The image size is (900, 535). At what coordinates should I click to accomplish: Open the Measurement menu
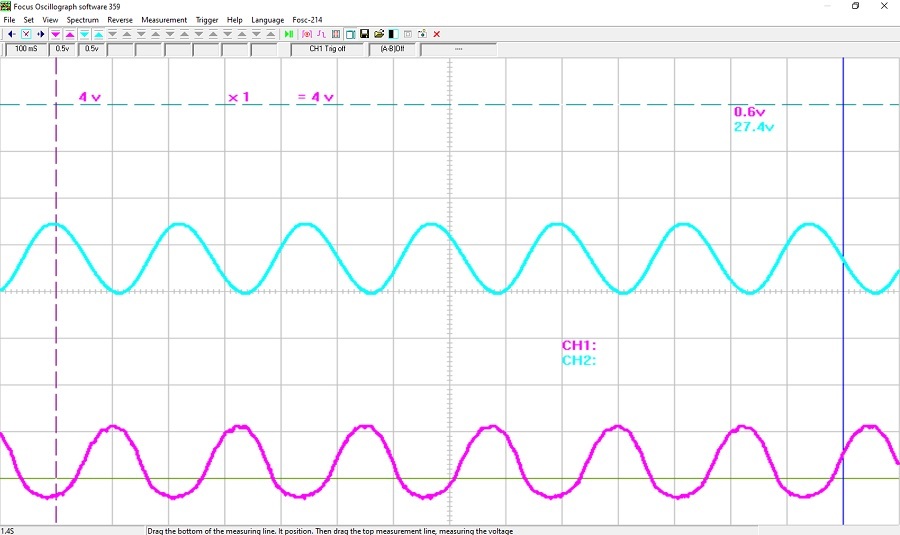[x=164, y=20]
